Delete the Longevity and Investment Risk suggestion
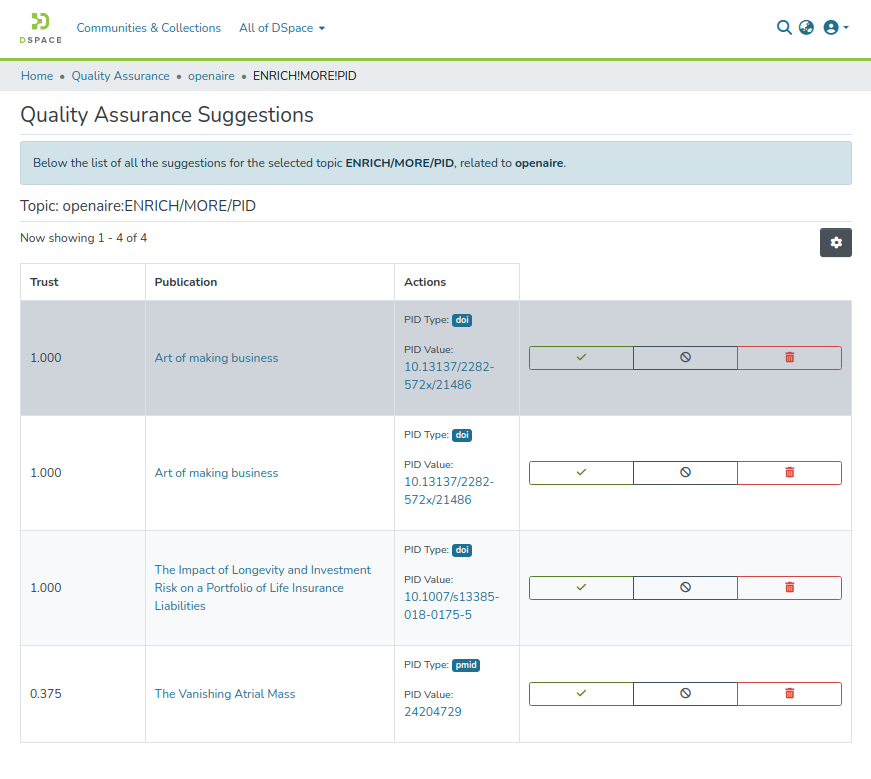Image resolution: width=871 pixels, height=779 pixels. [789, 588]
